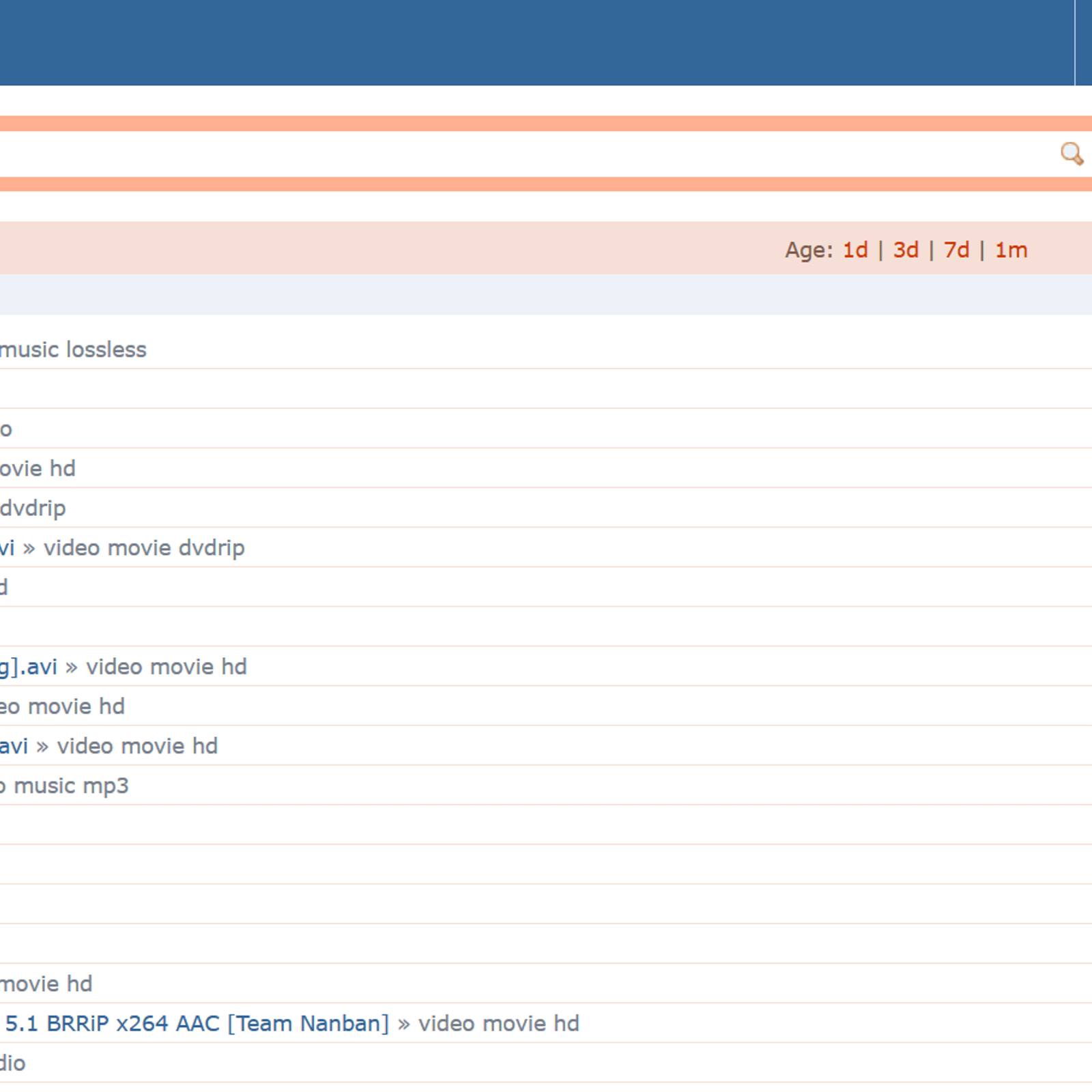Select 'video movie hd' after Team Nanban
This screenshot has height=1092, width=1092.
[499, 1023]
